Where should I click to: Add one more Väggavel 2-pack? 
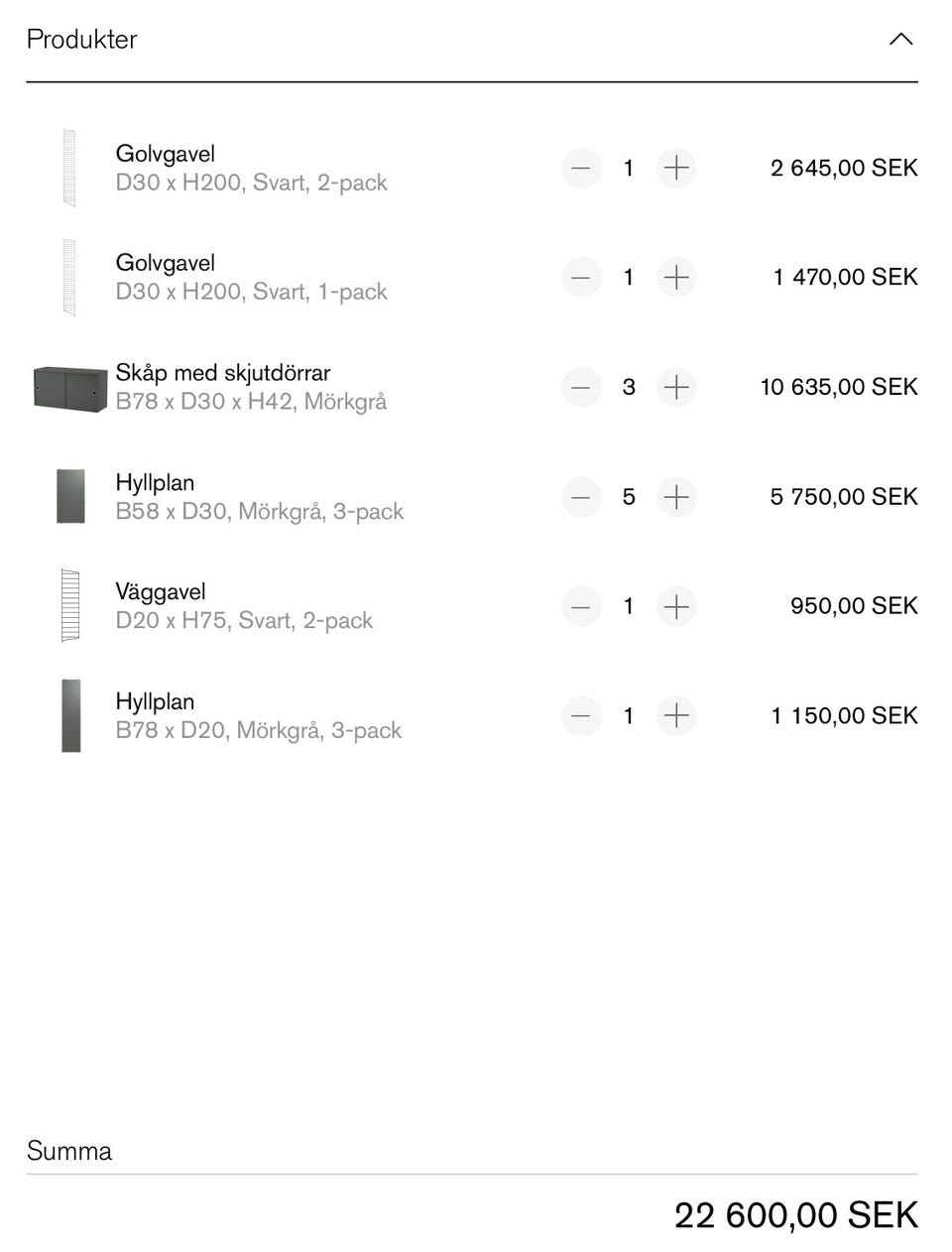[676, 606]
